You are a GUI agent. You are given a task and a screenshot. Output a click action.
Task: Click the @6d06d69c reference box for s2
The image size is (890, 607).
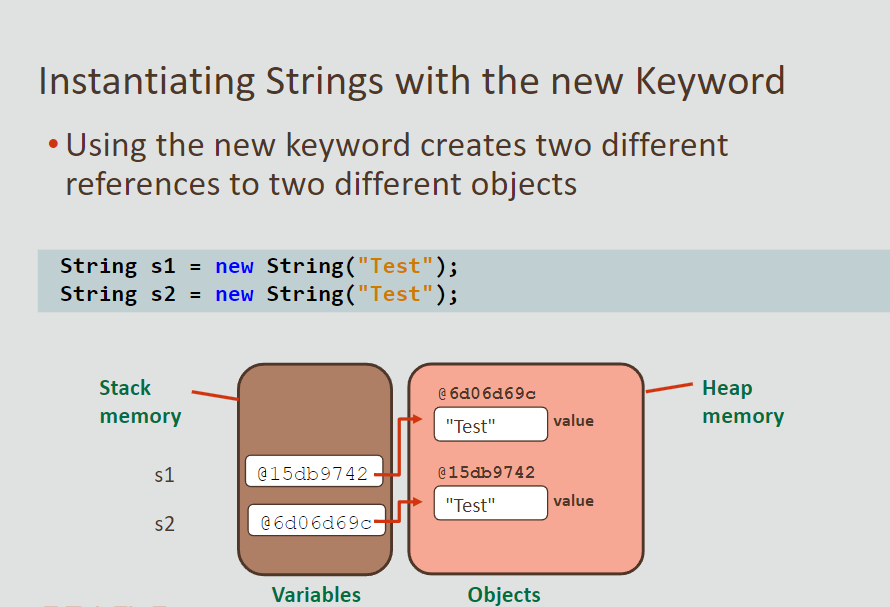(315, 519)
